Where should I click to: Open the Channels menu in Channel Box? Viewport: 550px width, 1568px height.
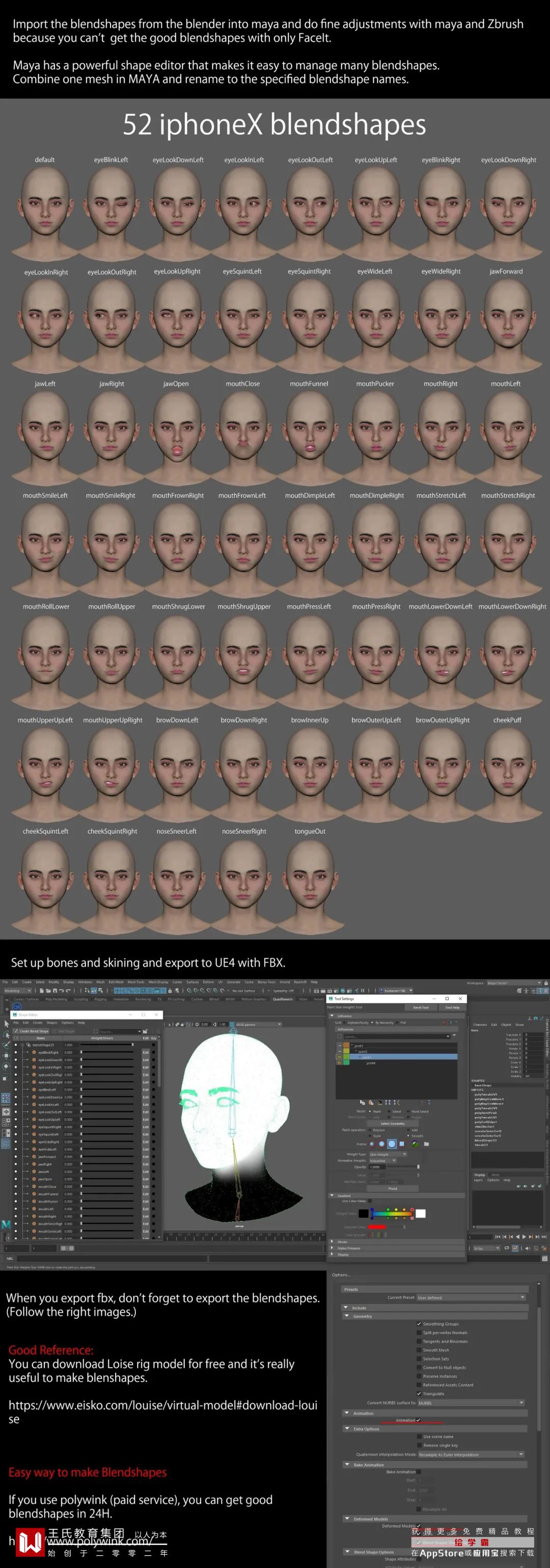click(480, 1024)
